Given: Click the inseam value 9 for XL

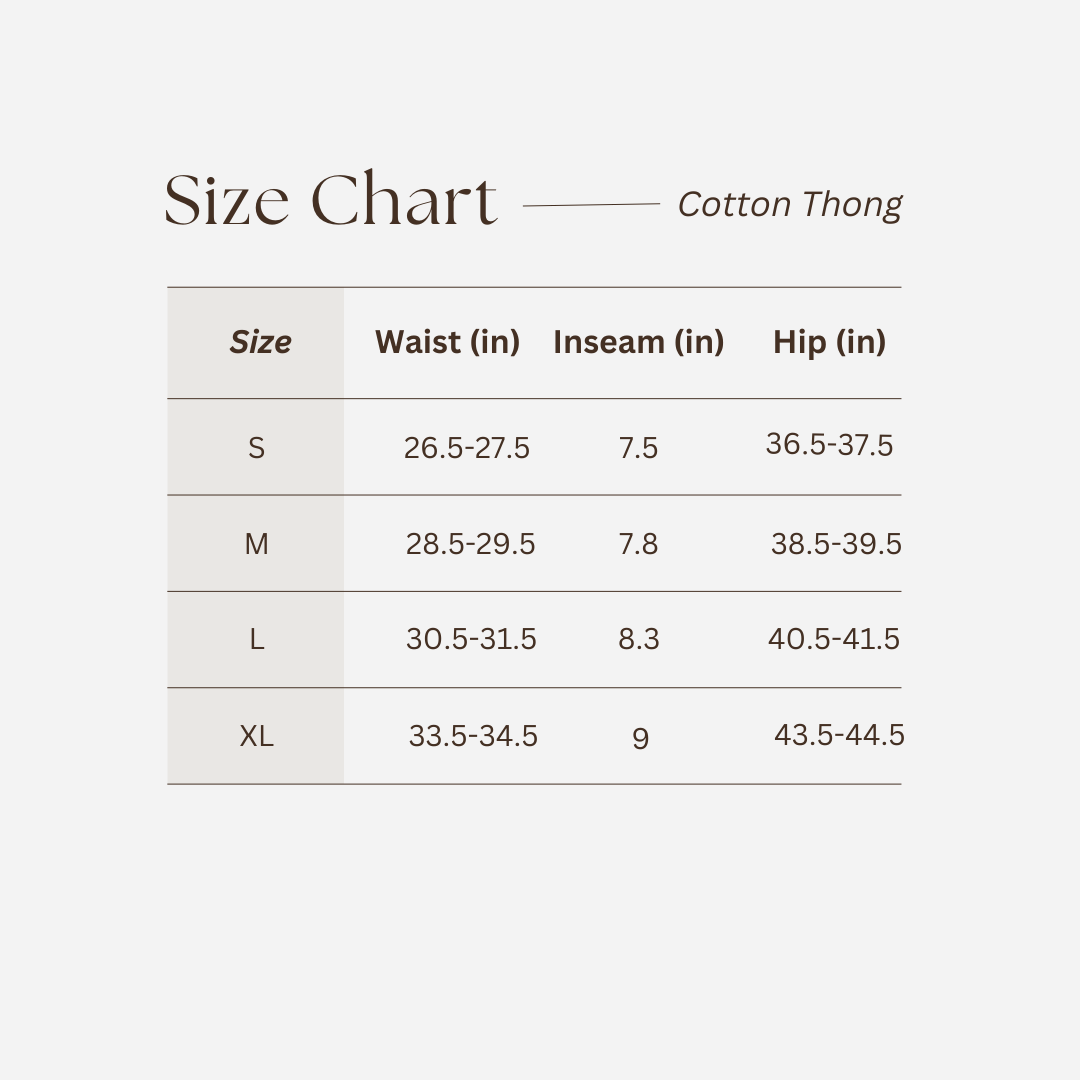Looking at the screenshot, I should tap(640, 739).
